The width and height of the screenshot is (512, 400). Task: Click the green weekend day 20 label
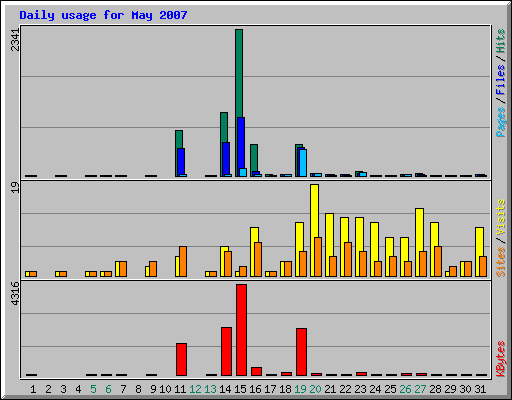pos(315,389)
